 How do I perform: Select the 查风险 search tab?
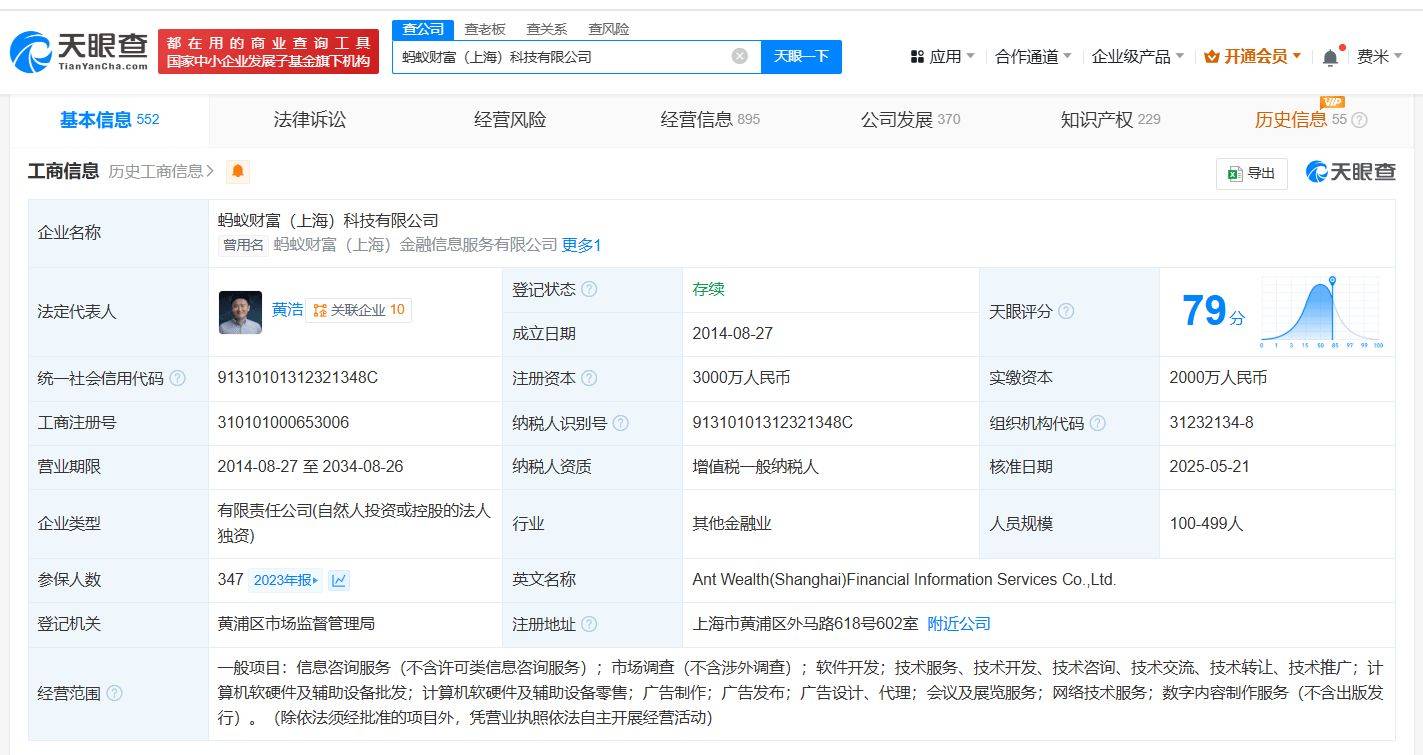click(x=609, y=29)
